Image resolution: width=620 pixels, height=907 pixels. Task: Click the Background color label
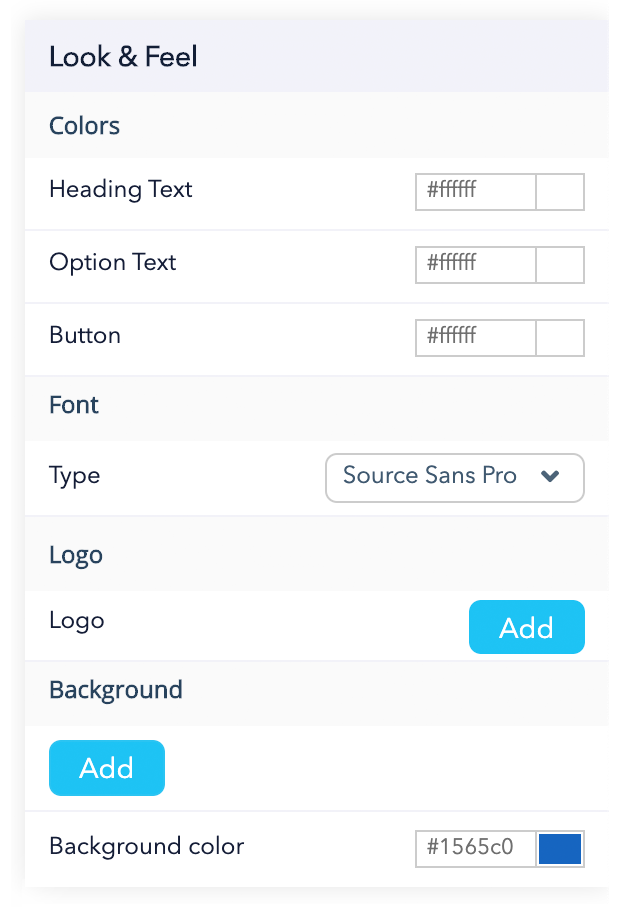(146, 846)
